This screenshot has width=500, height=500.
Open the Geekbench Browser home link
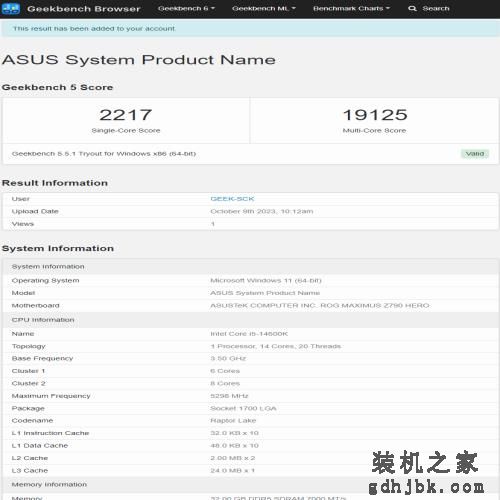[84, 9]
